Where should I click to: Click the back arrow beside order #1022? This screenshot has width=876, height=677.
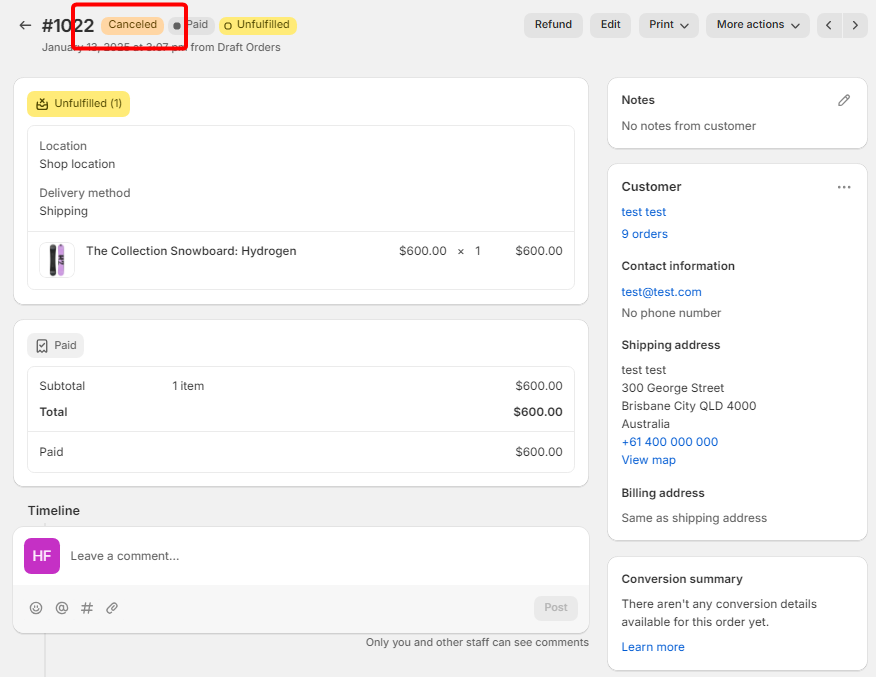point(25,25)
